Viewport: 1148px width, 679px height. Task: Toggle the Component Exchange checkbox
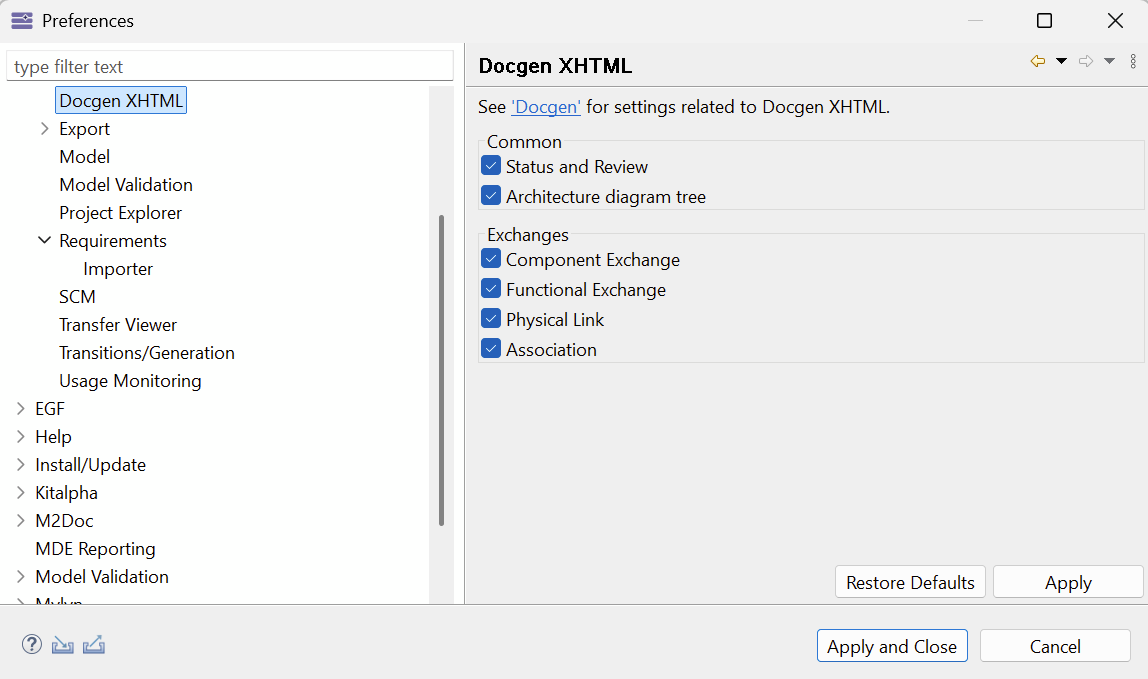pos(491,259)
